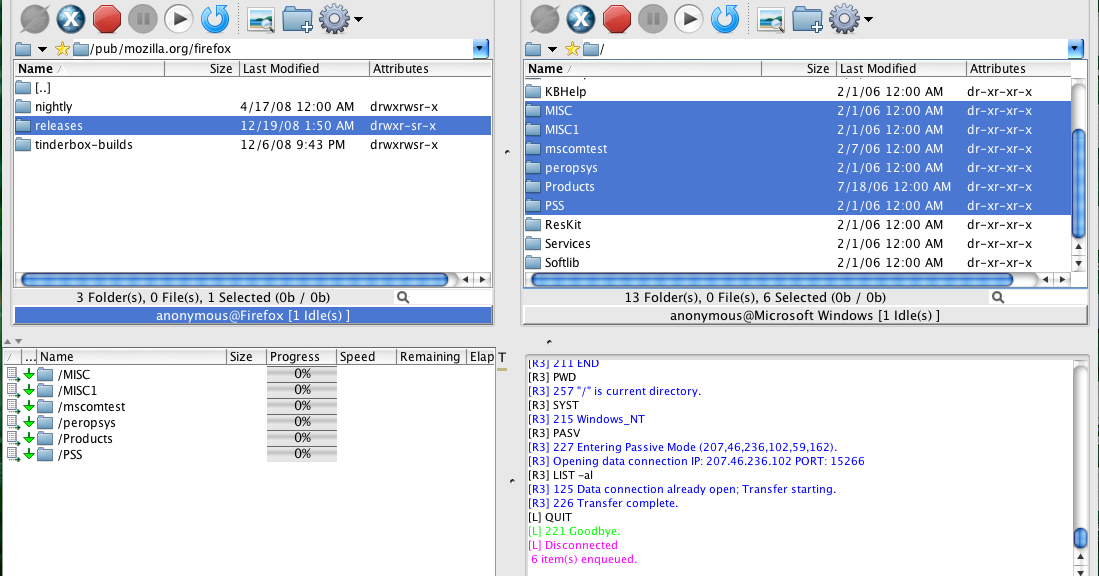This screenshot has height=576, width=1099.
Task: Sort right pane by Size column
Action: pos(798,69)
